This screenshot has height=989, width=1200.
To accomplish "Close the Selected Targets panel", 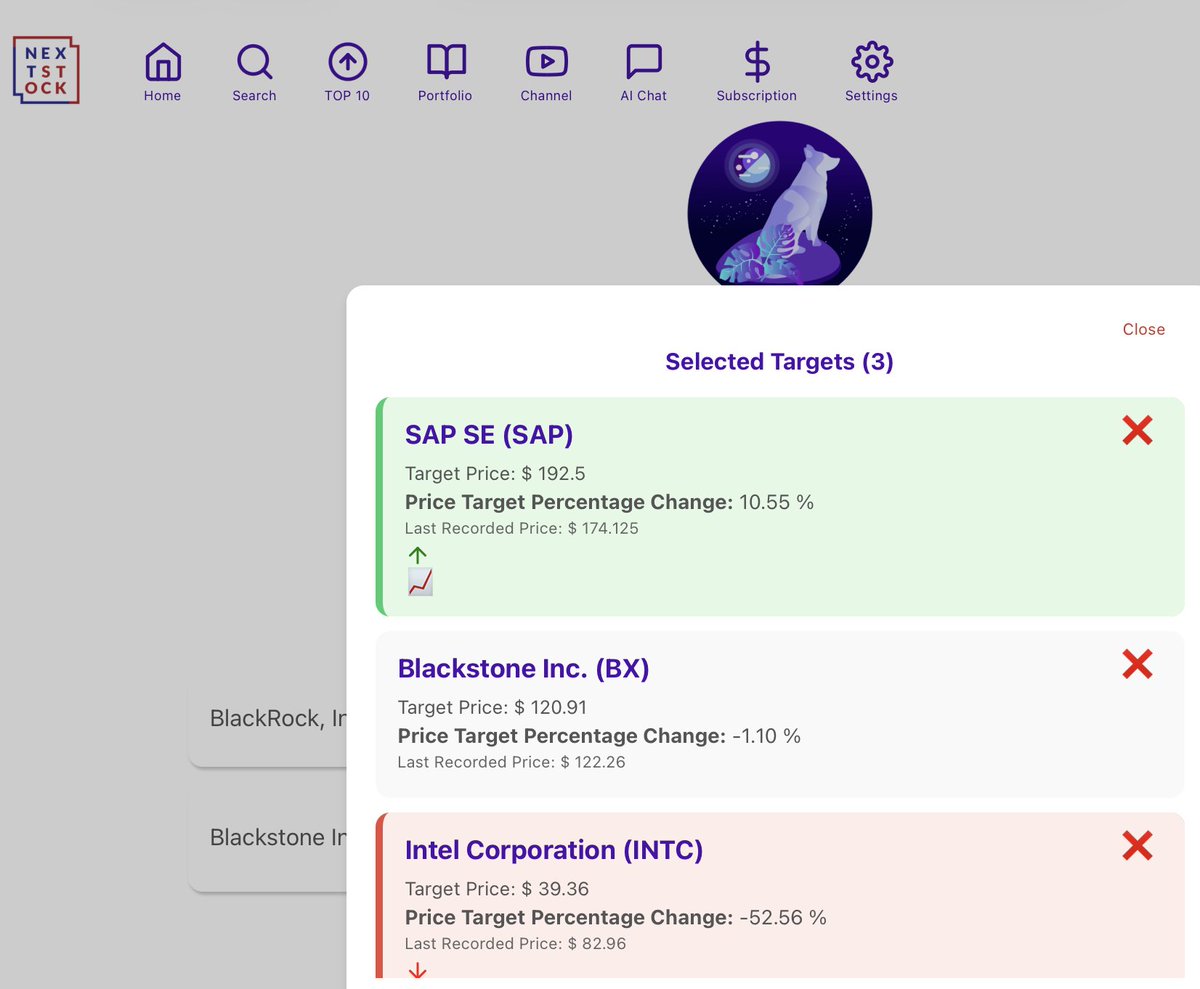I will click(x=1143, y=329).
